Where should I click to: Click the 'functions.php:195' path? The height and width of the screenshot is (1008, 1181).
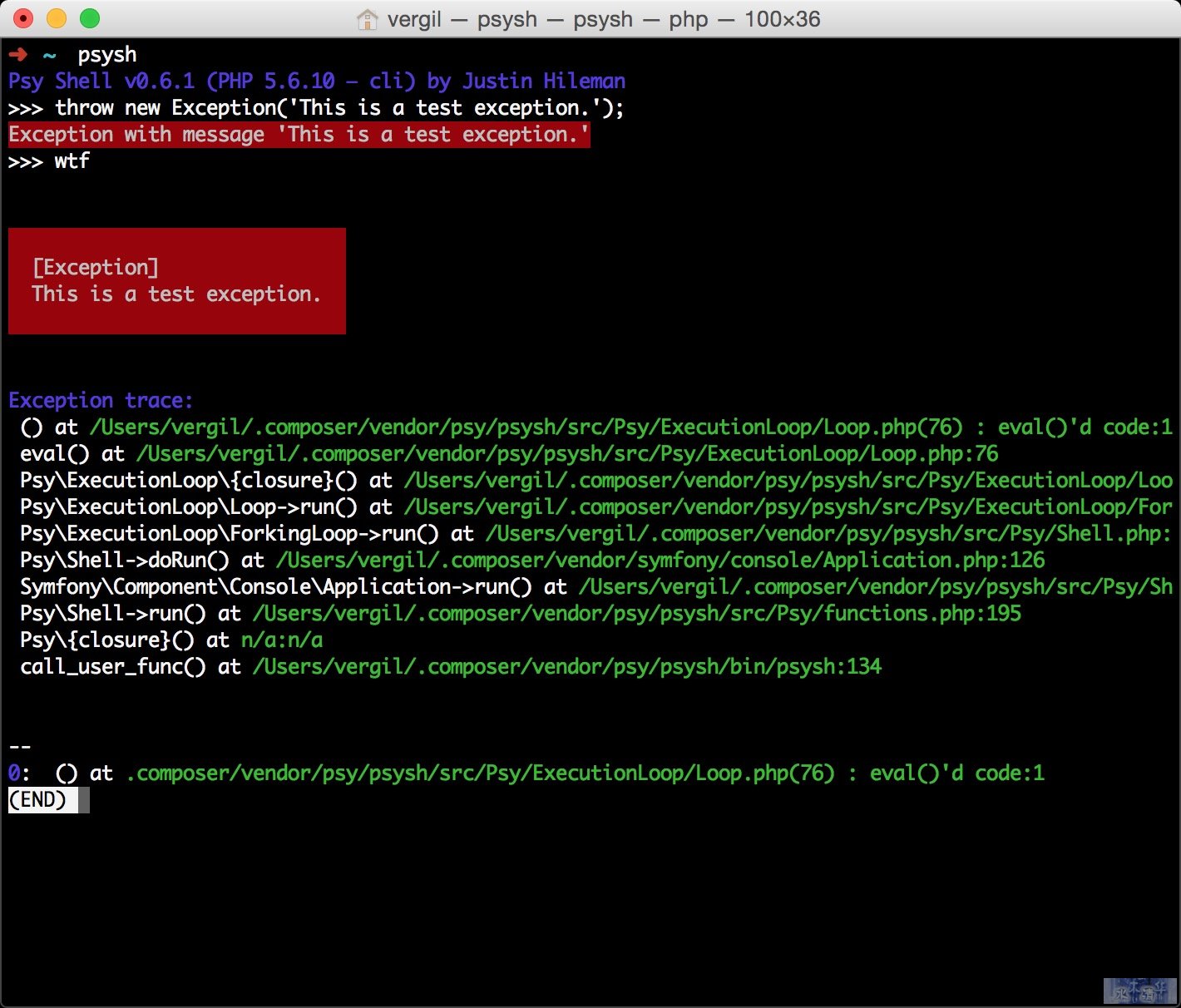tap(922, 614)
